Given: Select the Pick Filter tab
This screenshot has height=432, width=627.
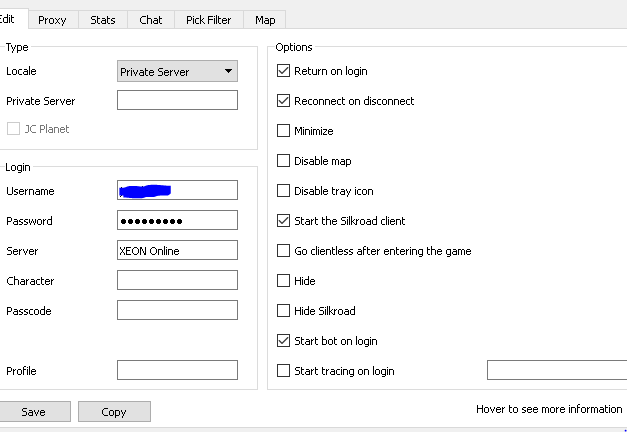Looking at the screenshot, I should tap(208, 20).
